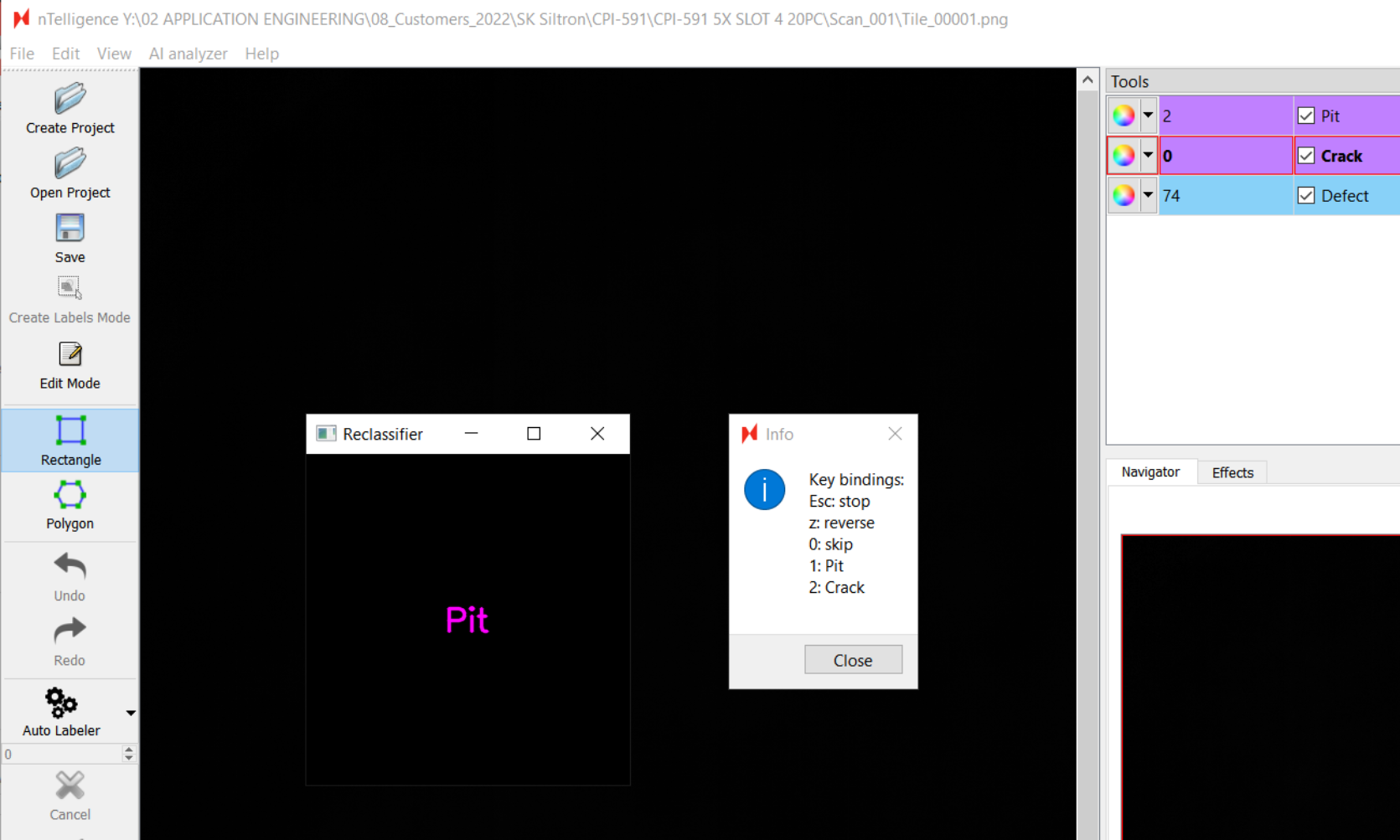Select the Rectangle drawing tool

tap(70, 431)
